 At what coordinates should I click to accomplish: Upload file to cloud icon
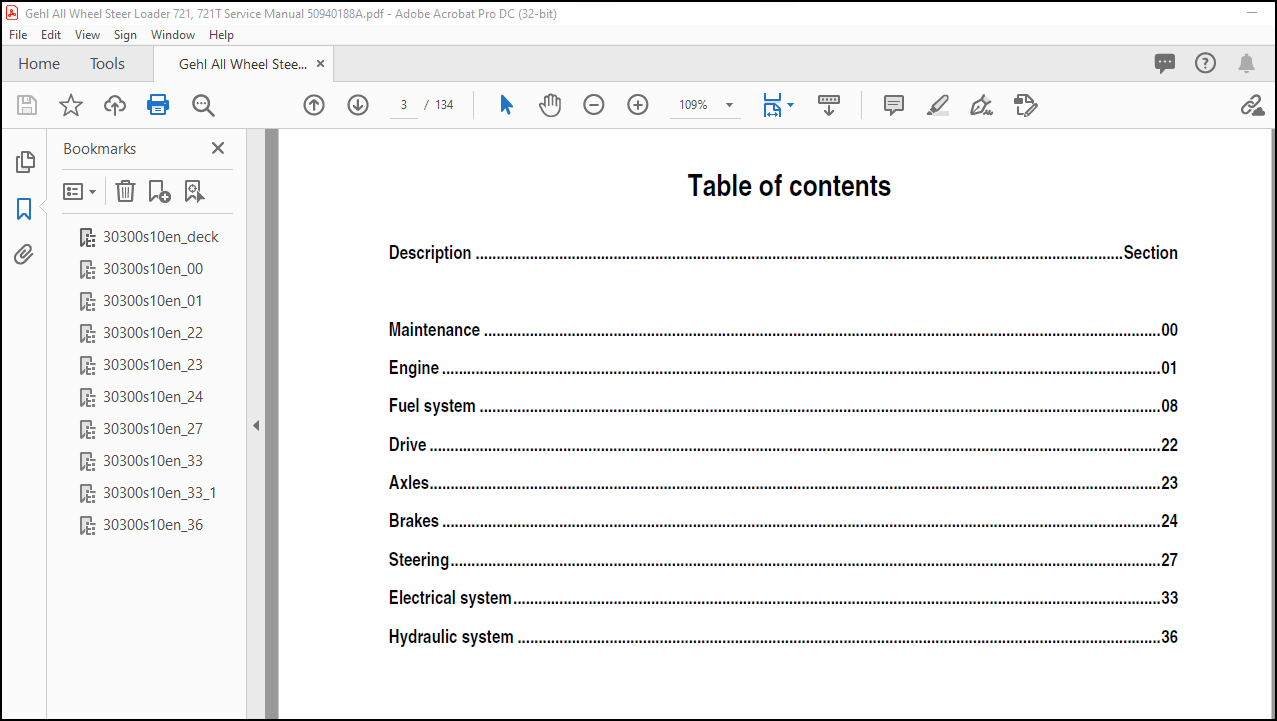(x=115, y=105)
